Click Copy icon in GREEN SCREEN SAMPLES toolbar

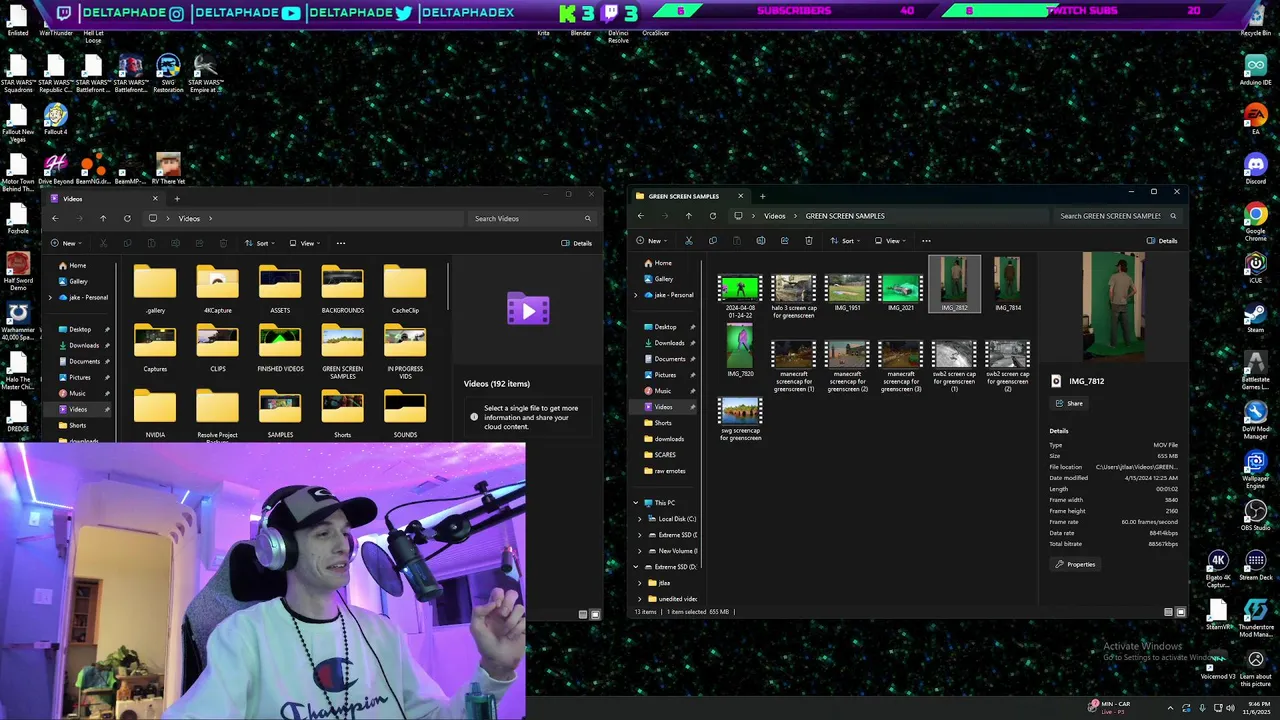(712, 241)
